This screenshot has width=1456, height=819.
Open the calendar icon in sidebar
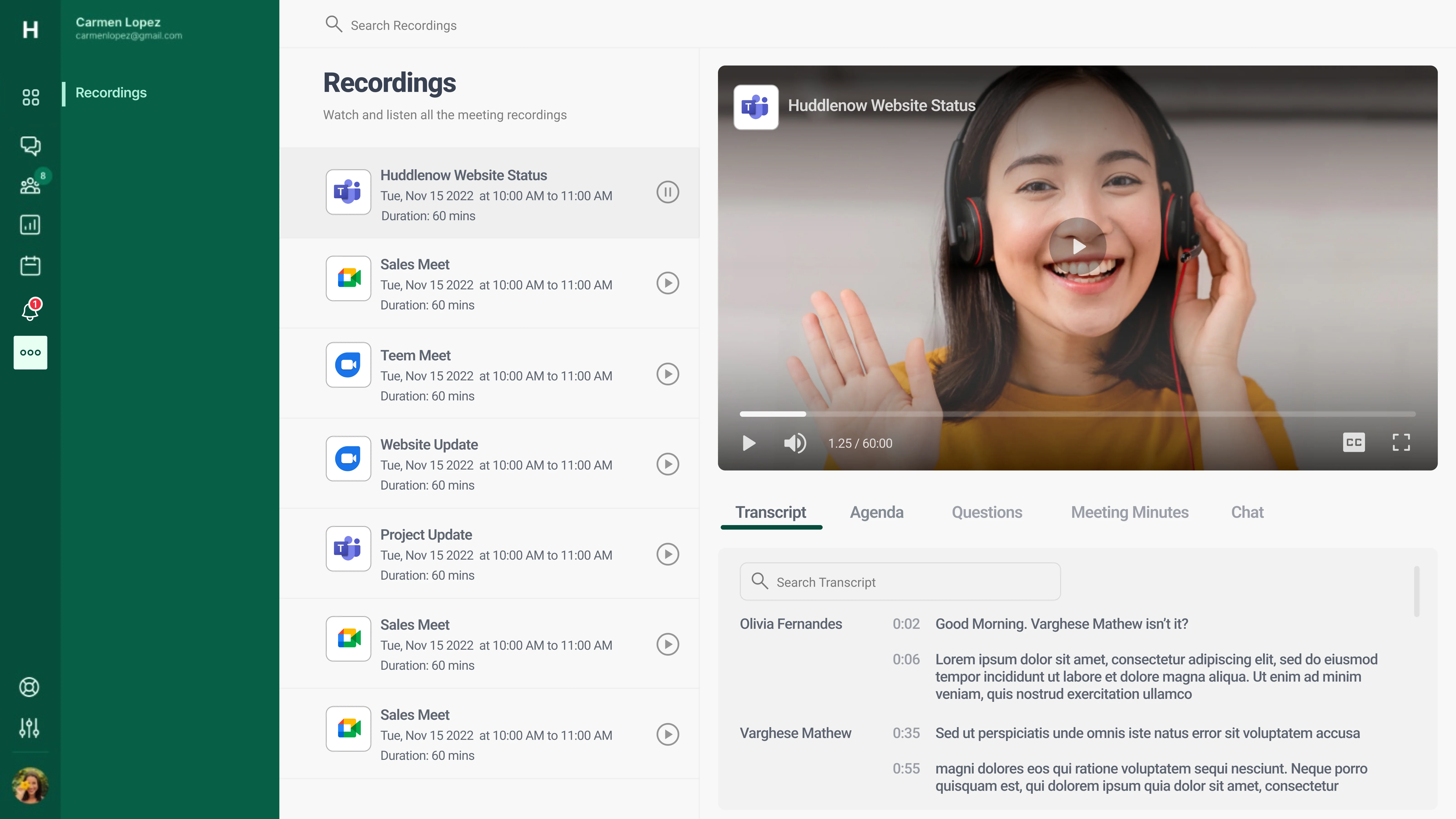coord(30,266)
